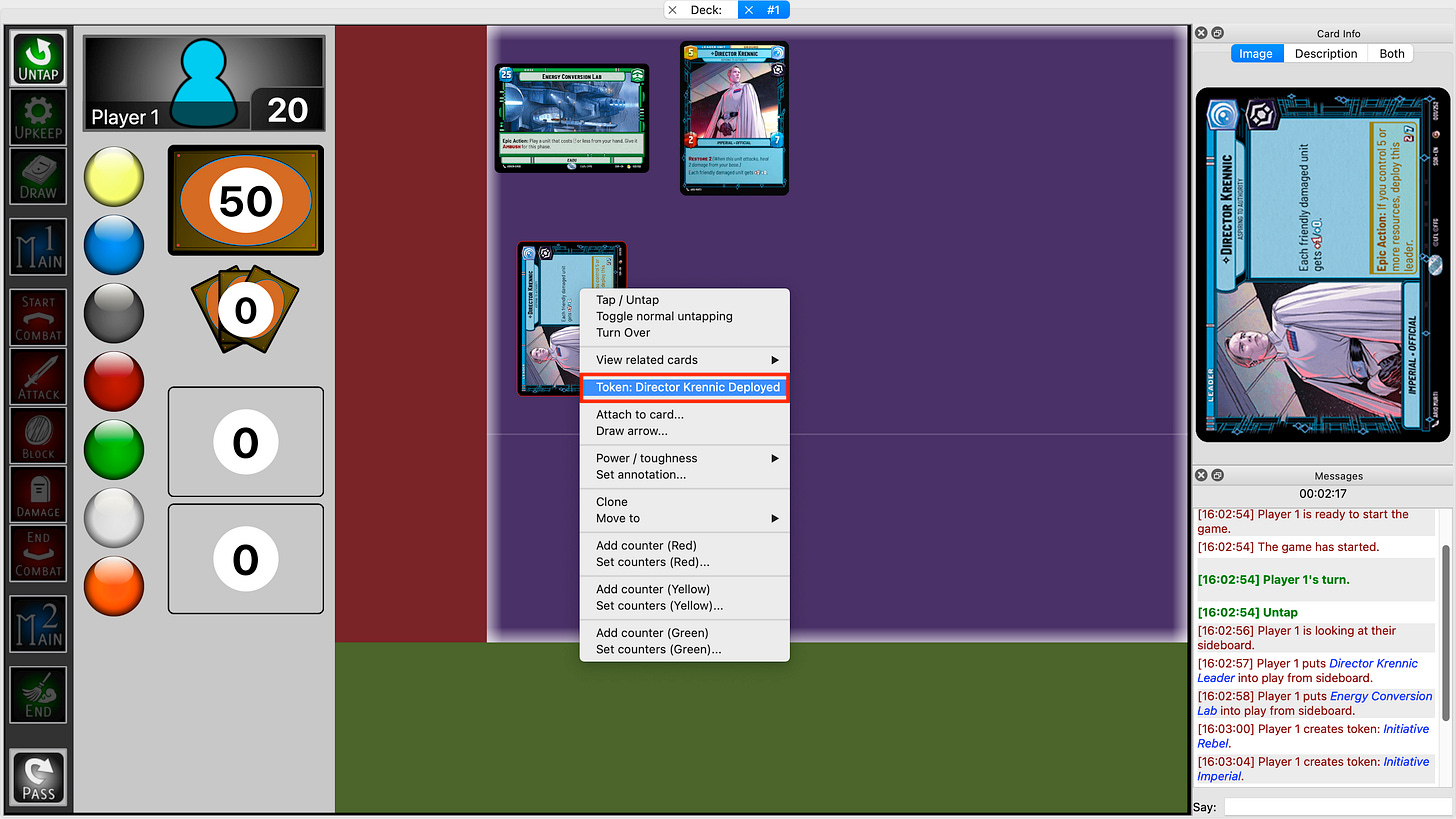The height and width of the screenshot is (819, 1456).
Task: Select Clone from context menu
Action: pyautogui.click(x=685, y=502)
